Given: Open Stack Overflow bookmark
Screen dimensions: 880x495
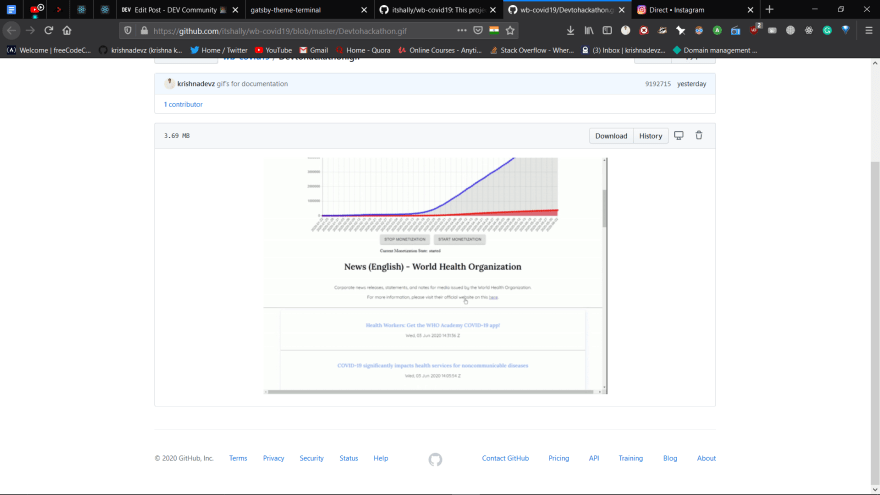Looking at the screenshot, I should tap(531, 50).
